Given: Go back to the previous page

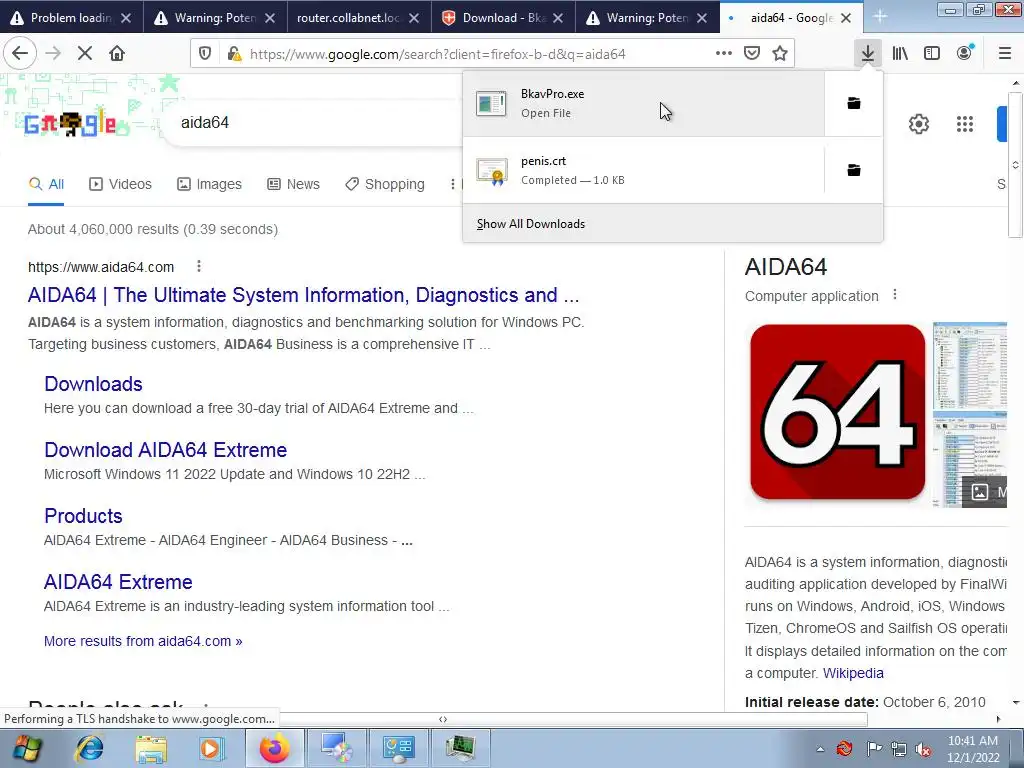Looking at the screenshot, I should (20, 53).
